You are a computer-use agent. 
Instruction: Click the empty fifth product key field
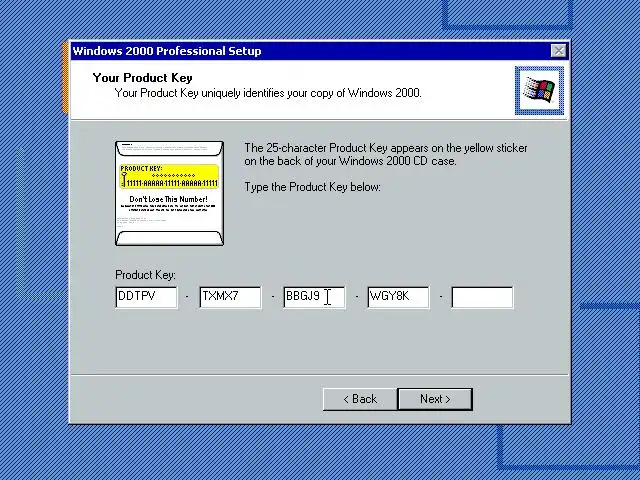point(482,297)
